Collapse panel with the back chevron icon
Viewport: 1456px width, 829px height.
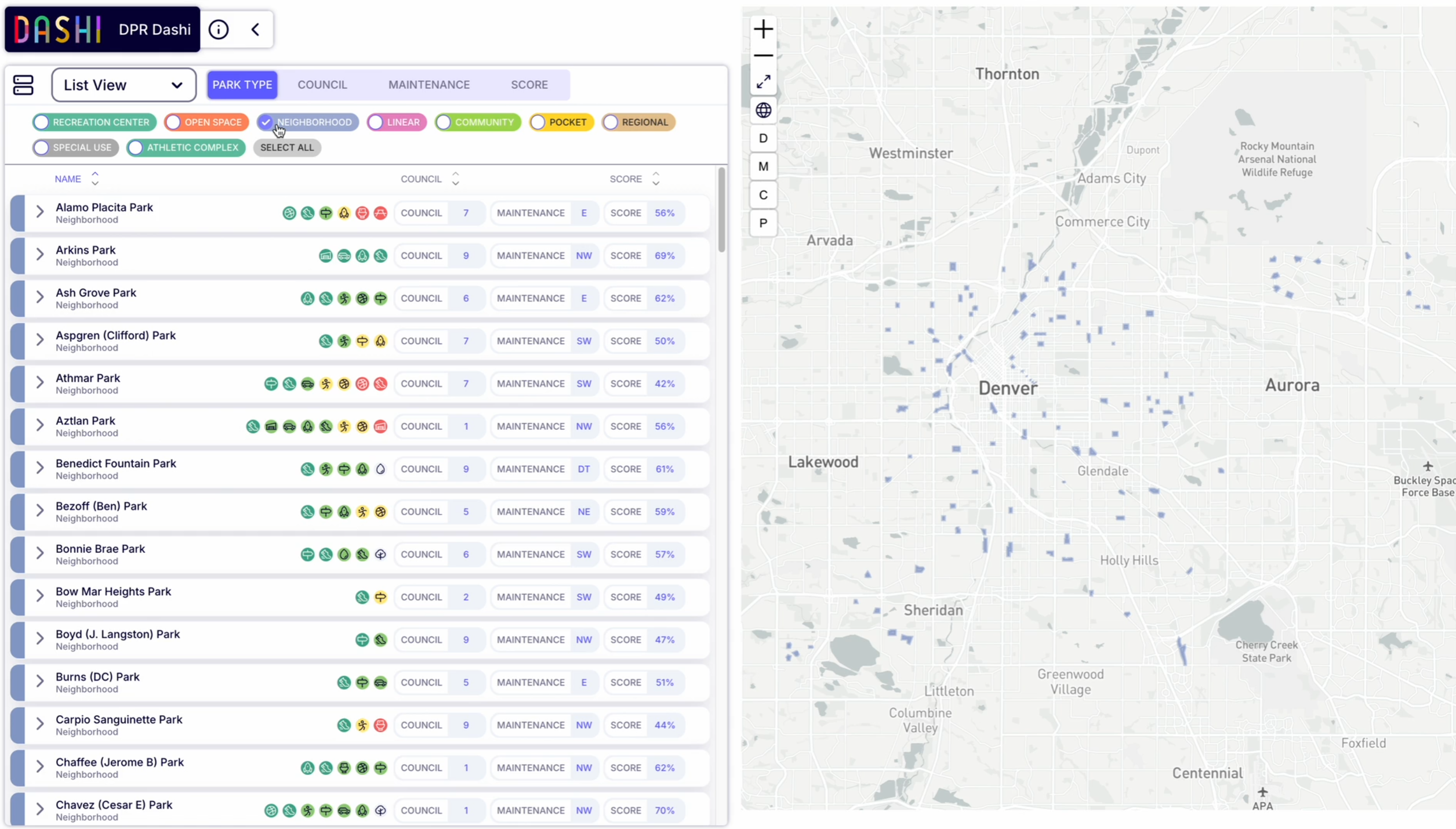[255, 30]
